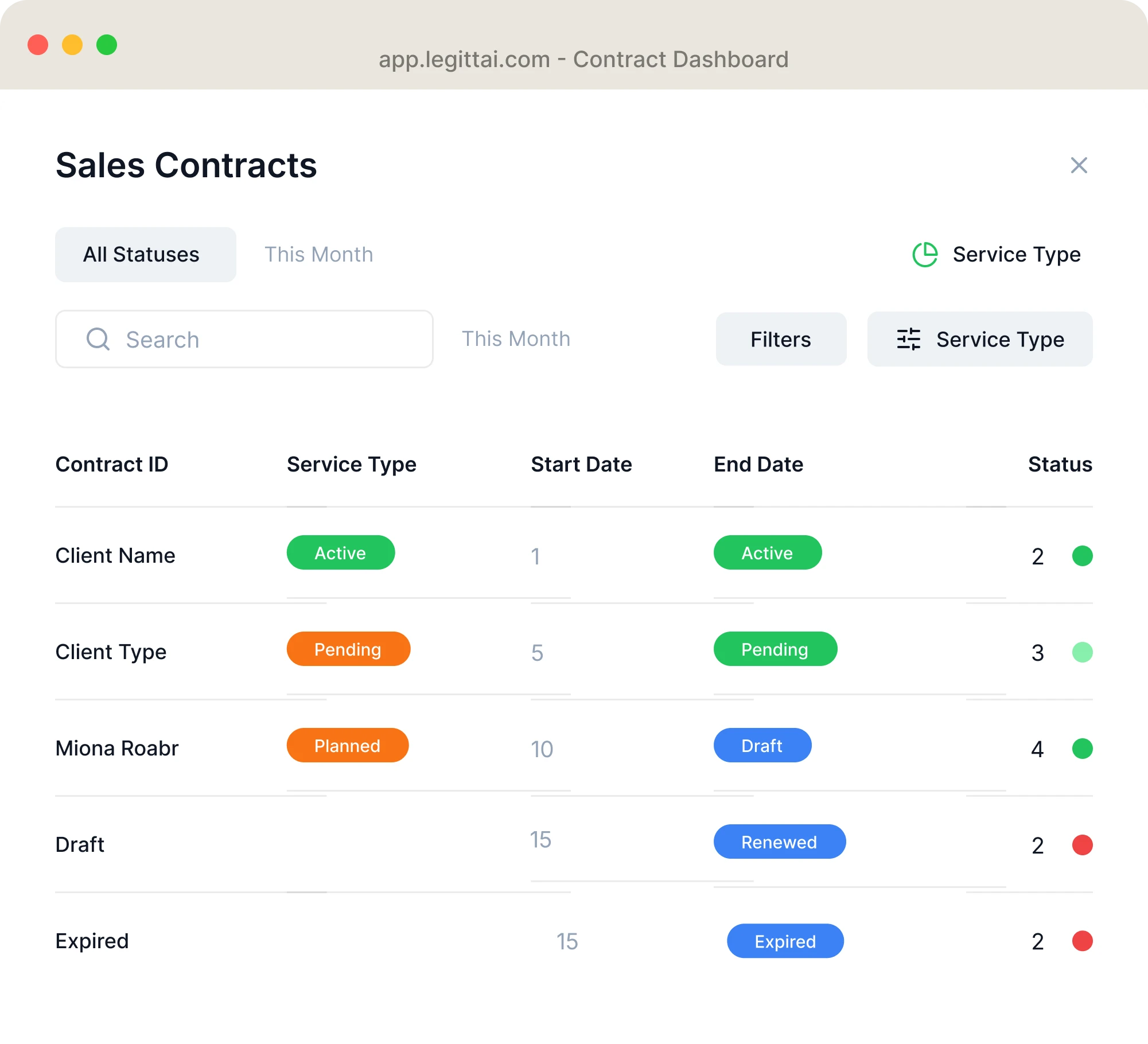This screenshot has height=1044, width=1148.
Task: Click the Renewed badge on Draft row
Action: click(x=779, y=842)
